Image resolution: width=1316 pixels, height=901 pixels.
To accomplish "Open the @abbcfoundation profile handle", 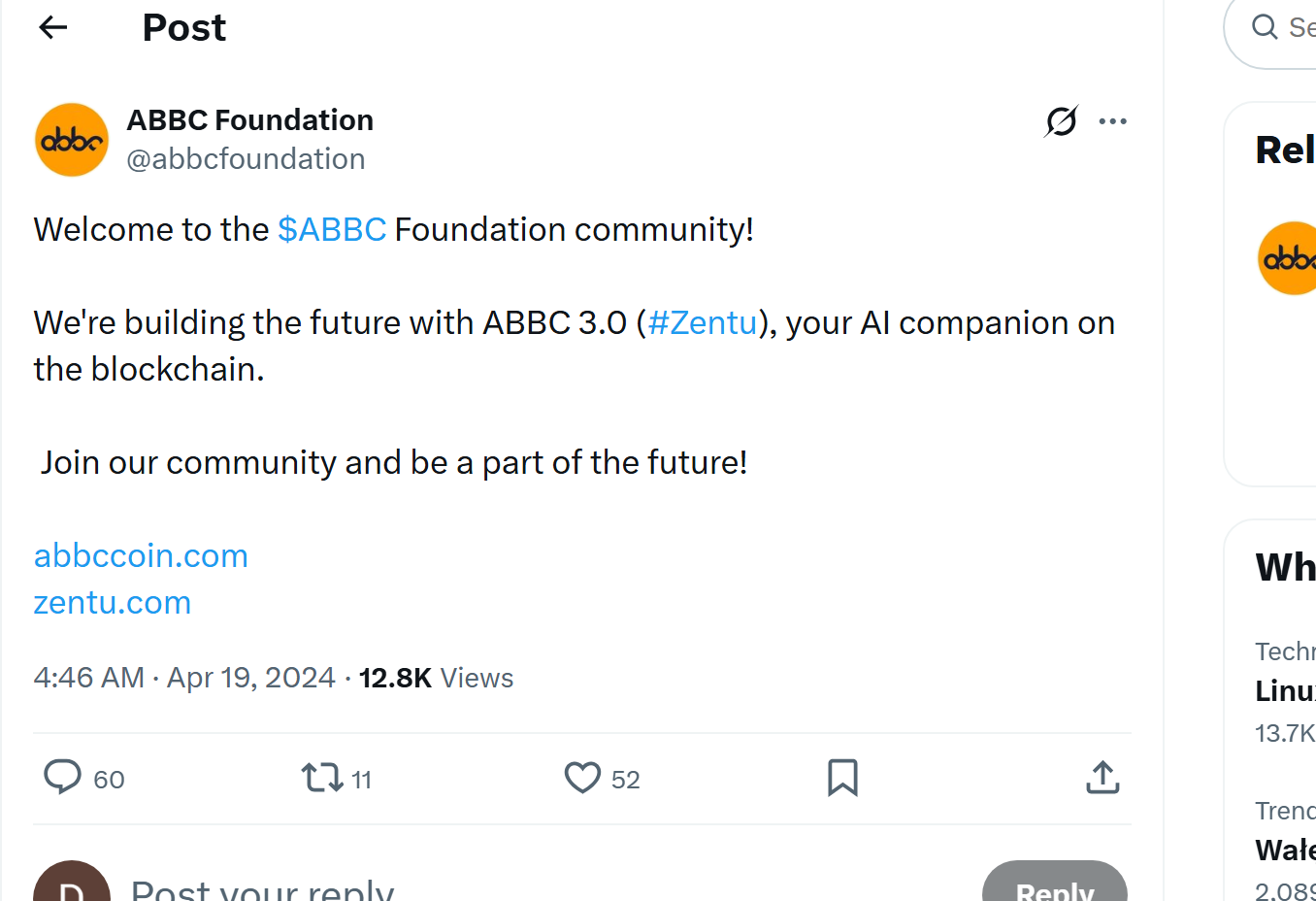I will coord(246,158).
